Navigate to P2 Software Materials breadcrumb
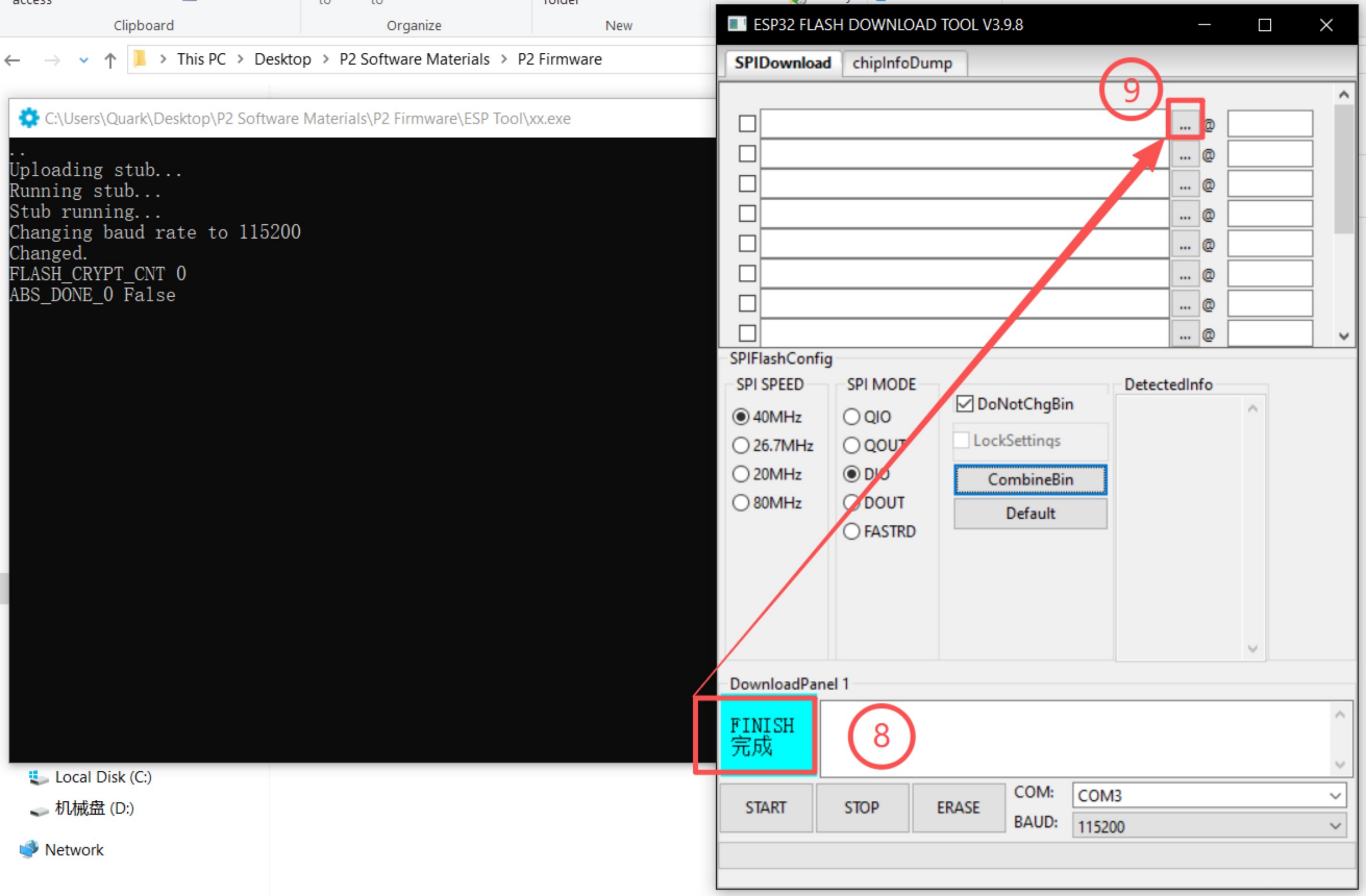The height and width of the screenshot is (896, 1366). (414, 59)
